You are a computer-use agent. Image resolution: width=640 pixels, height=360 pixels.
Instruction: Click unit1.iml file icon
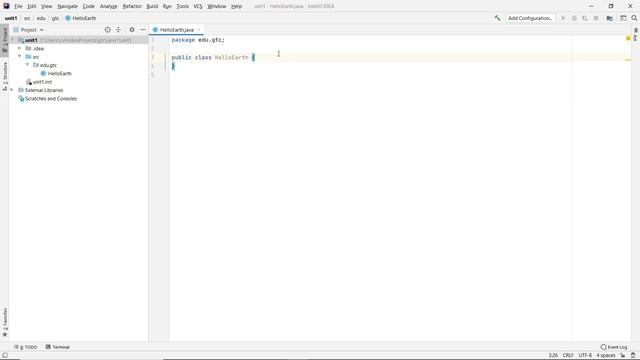click(x=29, y=82)
